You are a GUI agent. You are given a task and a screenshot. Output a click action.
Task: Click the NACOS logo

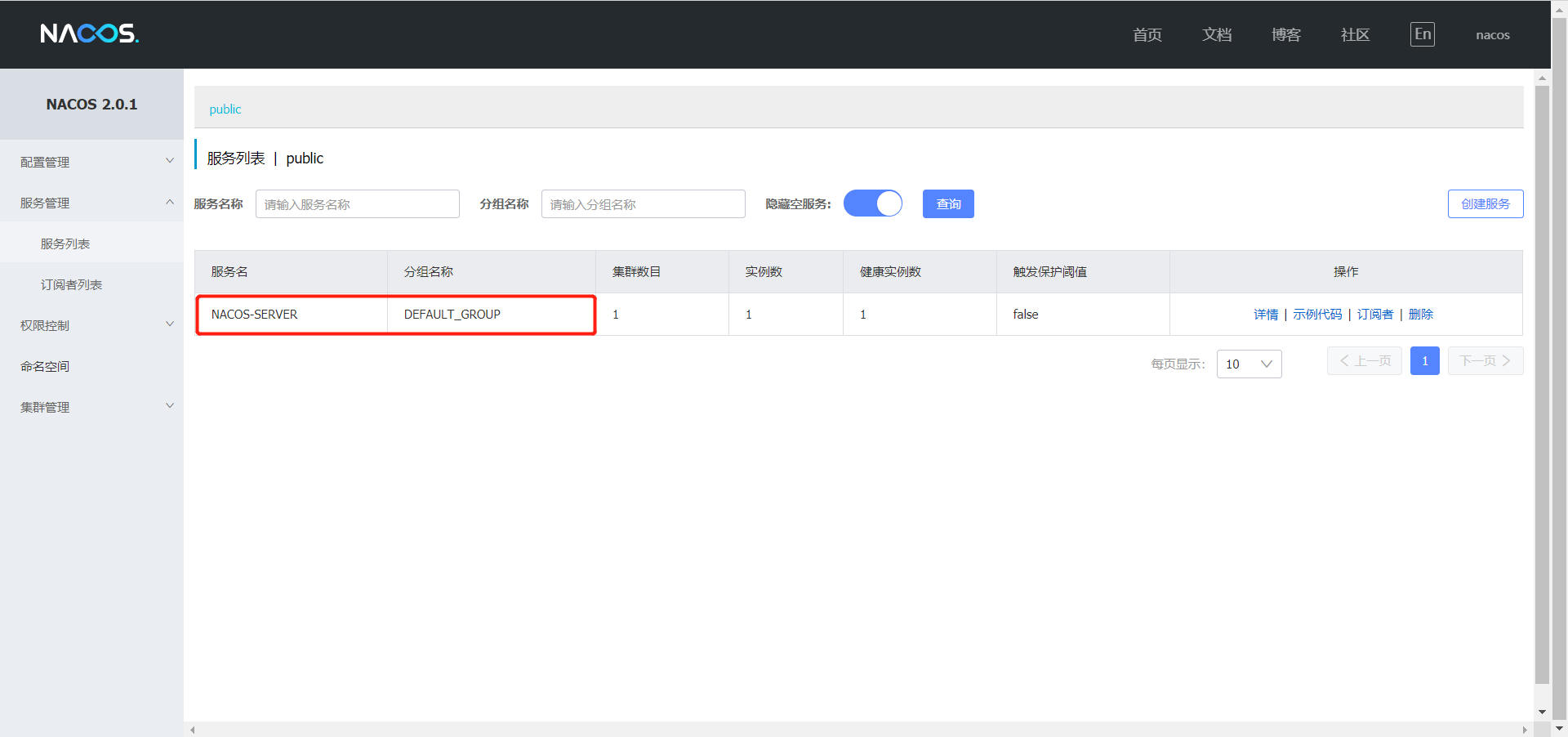(90, 33)
